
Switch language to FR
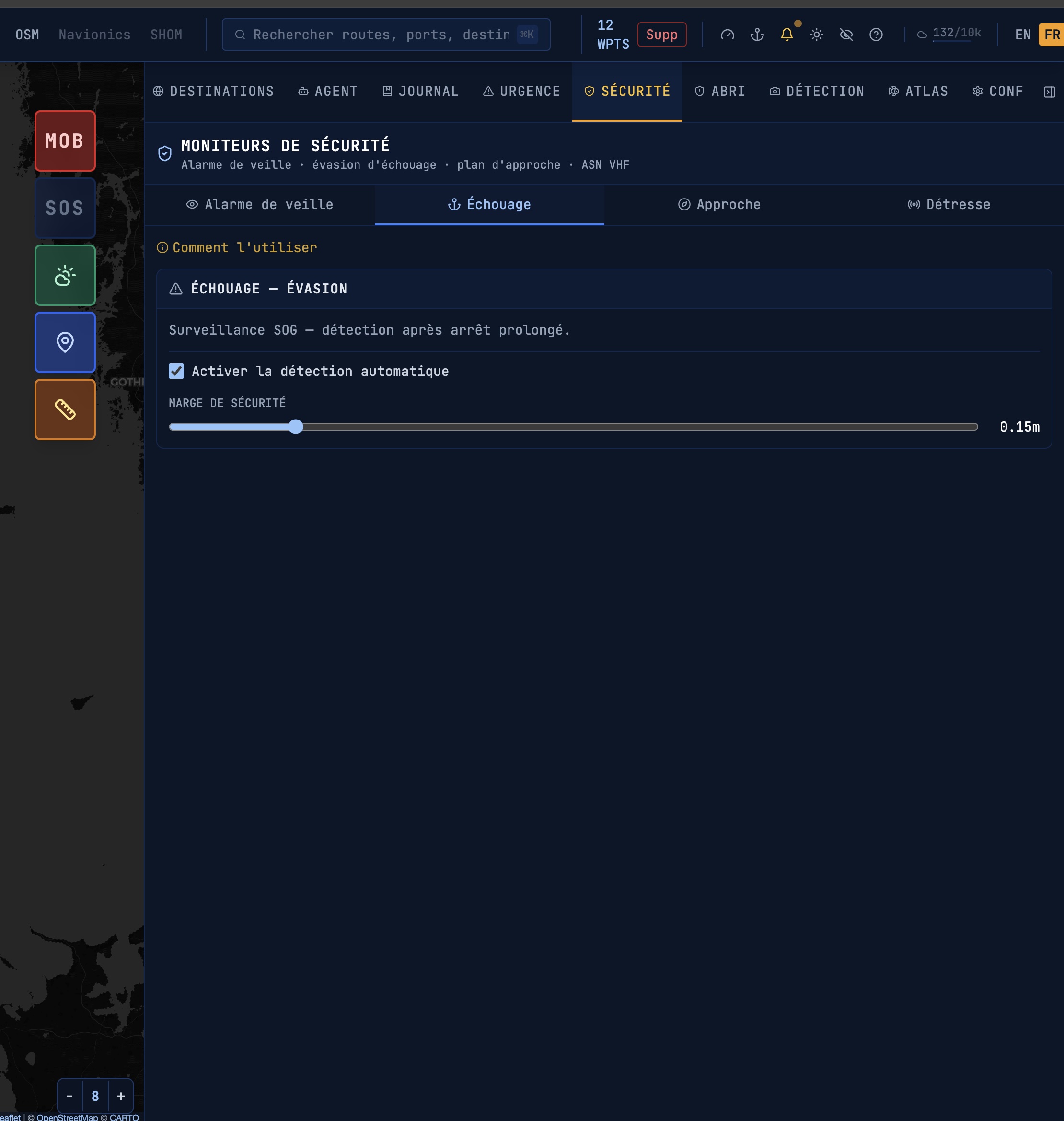[x=1052, y=35]
